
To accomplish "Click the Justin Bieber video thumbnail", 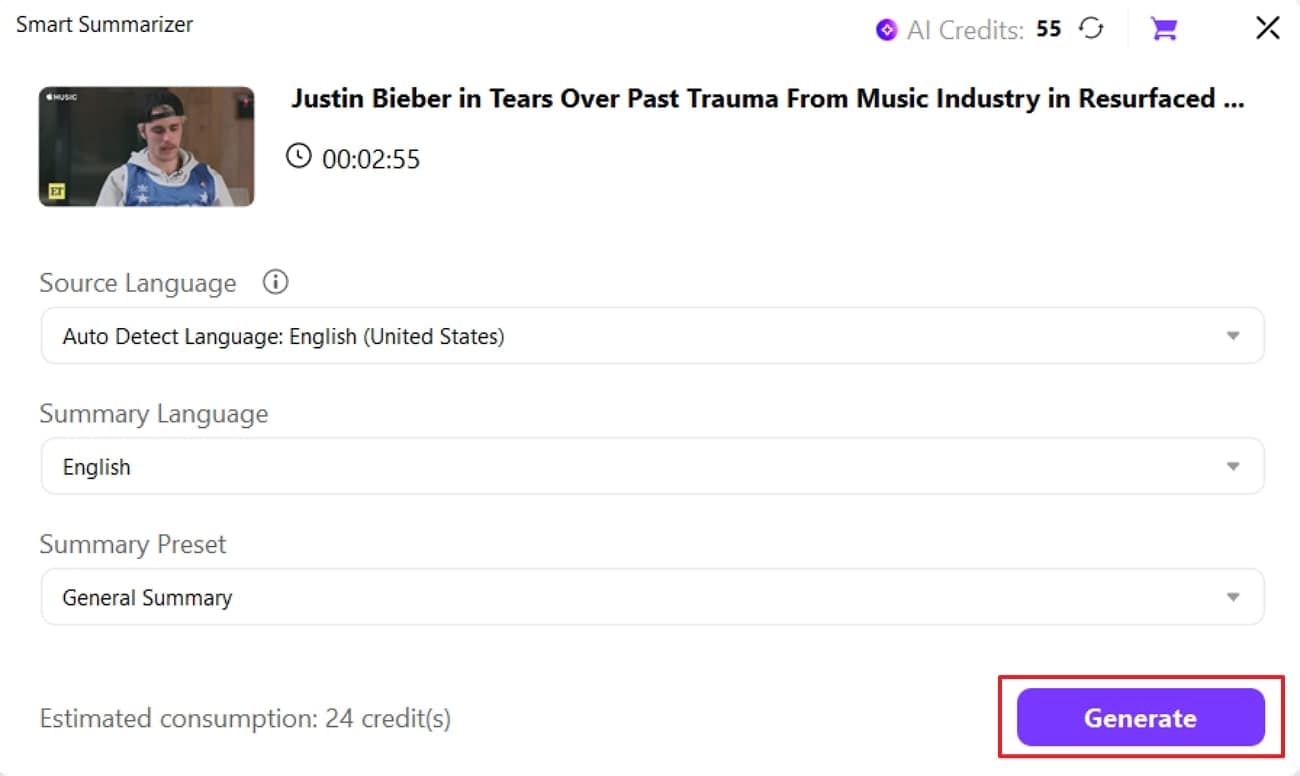I will 146,146.
